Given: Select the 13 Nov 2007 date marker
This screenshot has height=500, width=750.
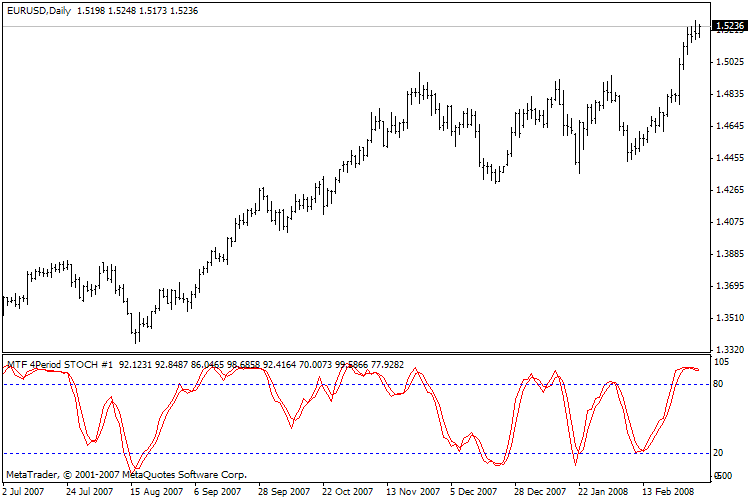Looking at the screenshot, I should coord(413,491).
